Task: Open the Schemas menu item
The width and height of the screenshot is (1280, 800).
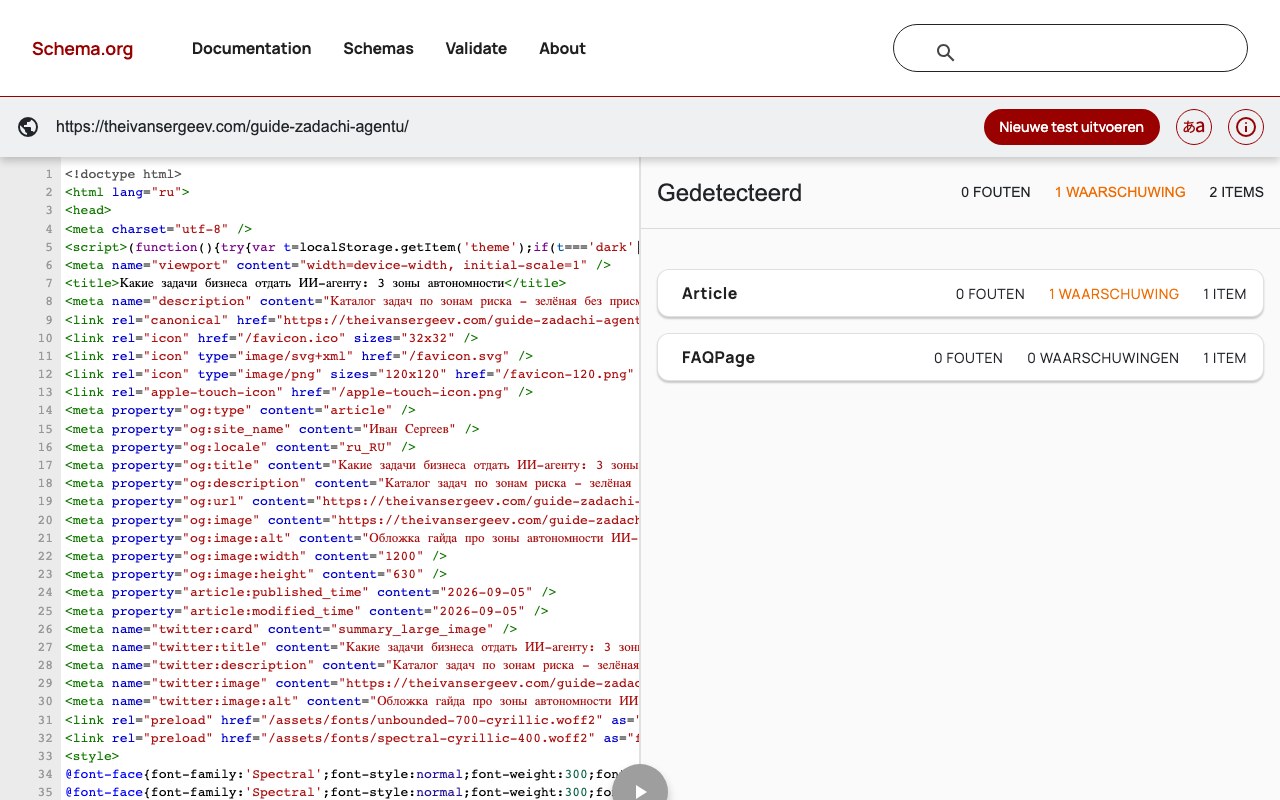Action: 378,48
